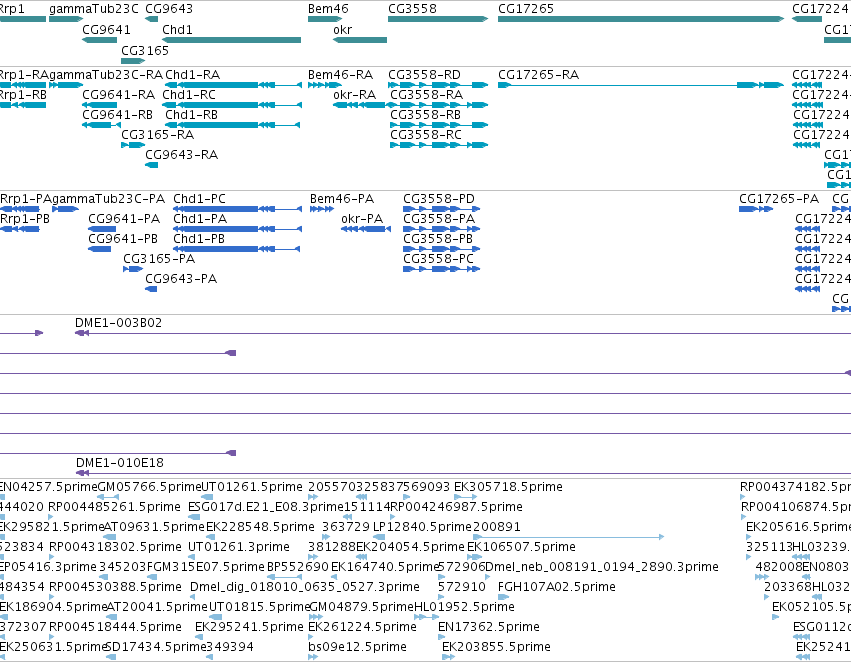Click the CG9643-RA transcript label
The height and width of the screenshot is (662, 851).
[x=181, y=155]
